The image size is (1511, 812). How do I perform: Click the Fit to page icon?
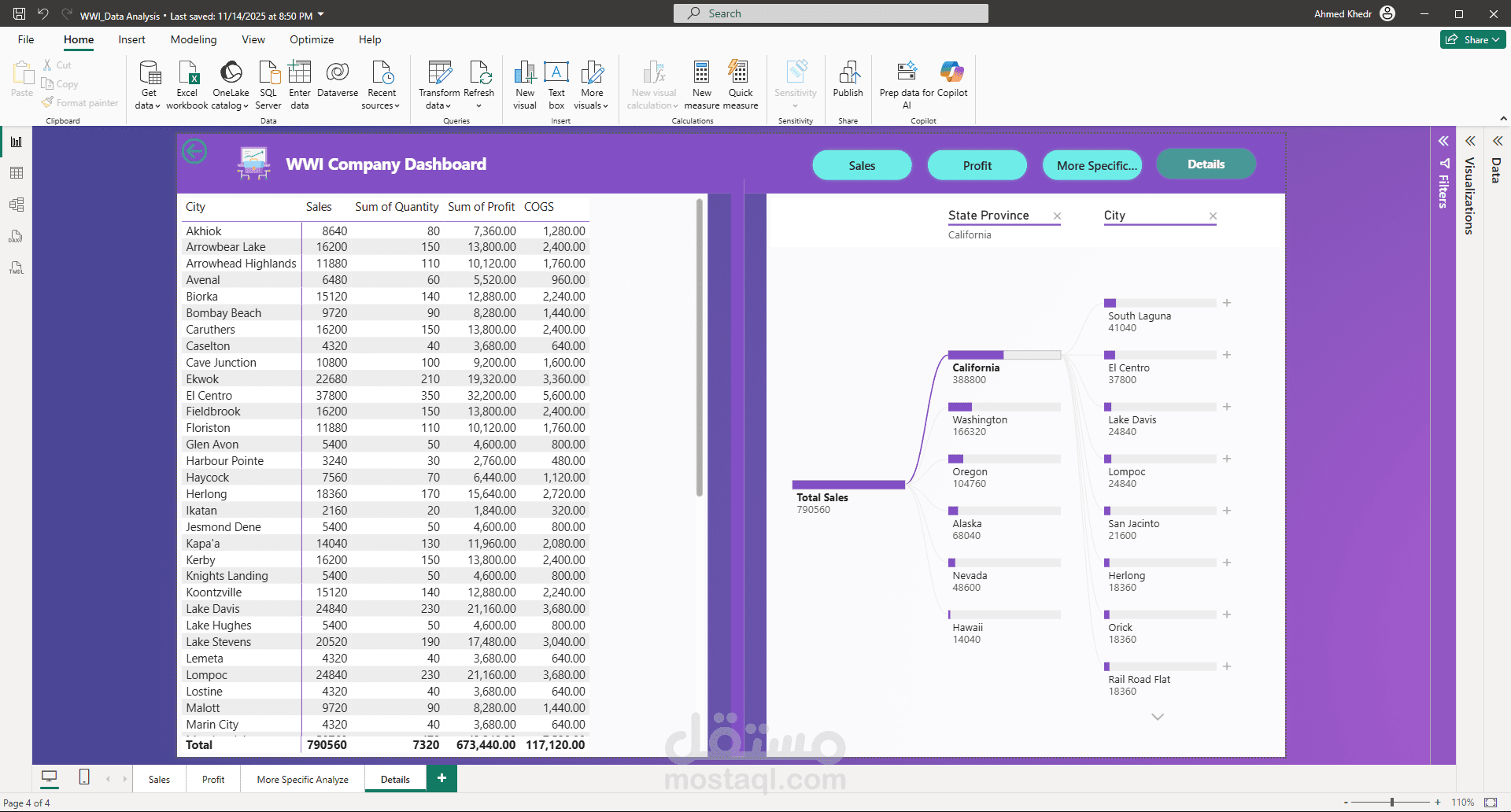pos(1491,803)
